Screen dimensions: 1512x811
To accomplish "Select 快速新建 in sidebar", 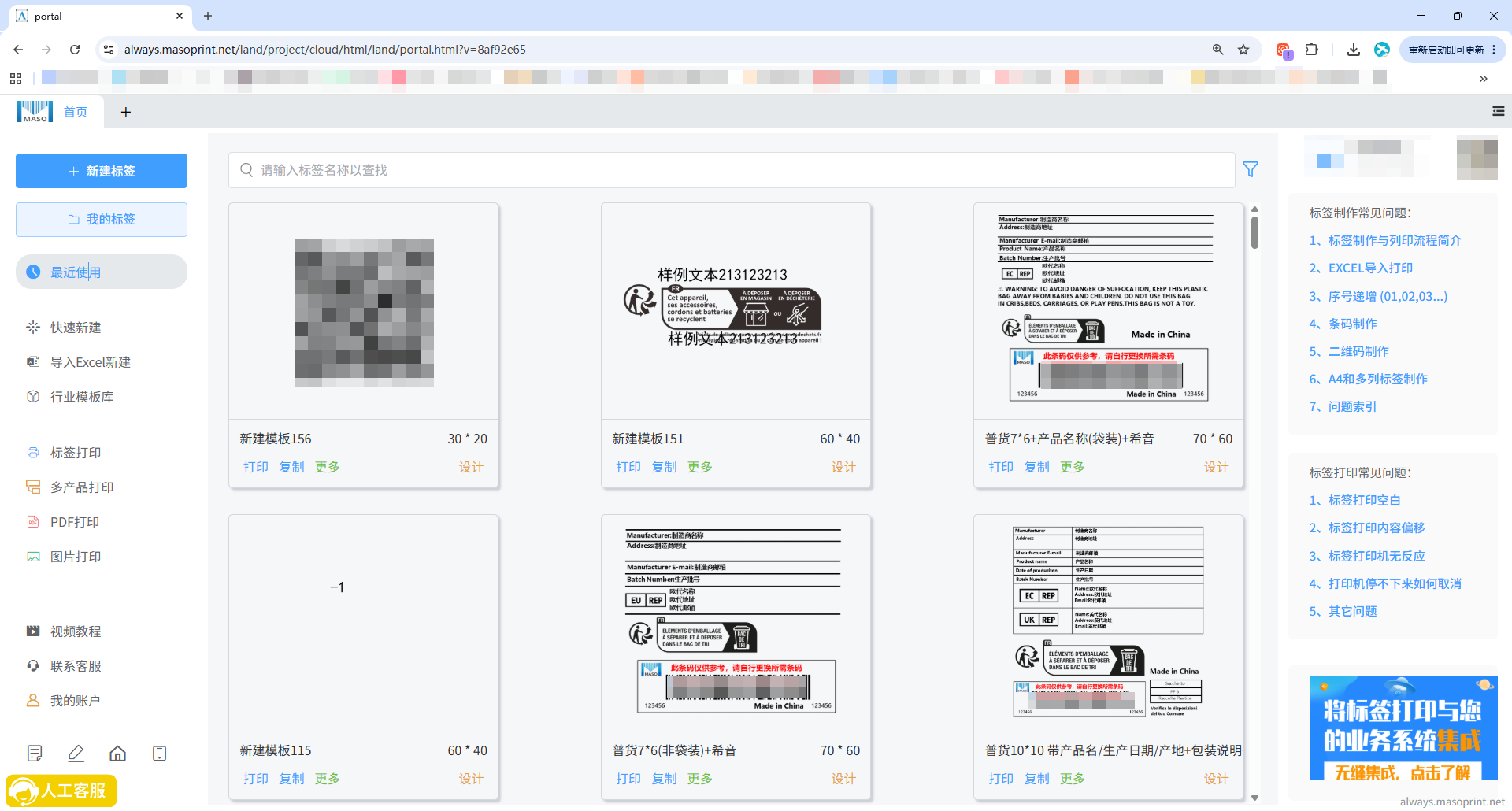I will [76, 327].
